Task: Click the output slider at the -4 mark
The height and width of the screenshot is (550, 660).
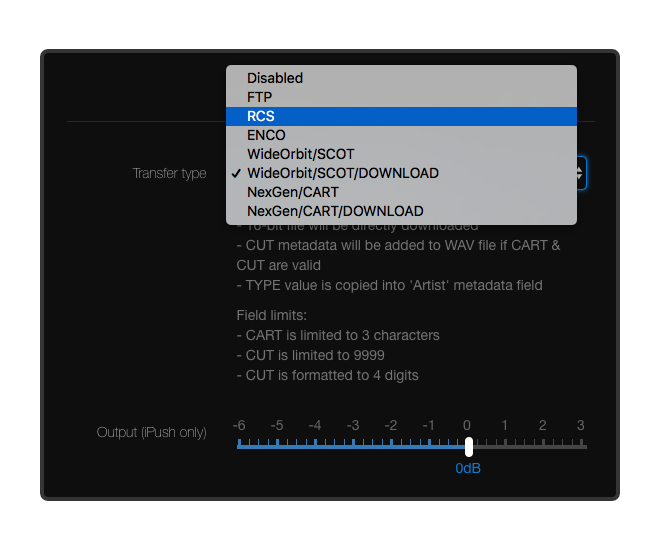Action: pyautogui.click(x=315, y=445)
